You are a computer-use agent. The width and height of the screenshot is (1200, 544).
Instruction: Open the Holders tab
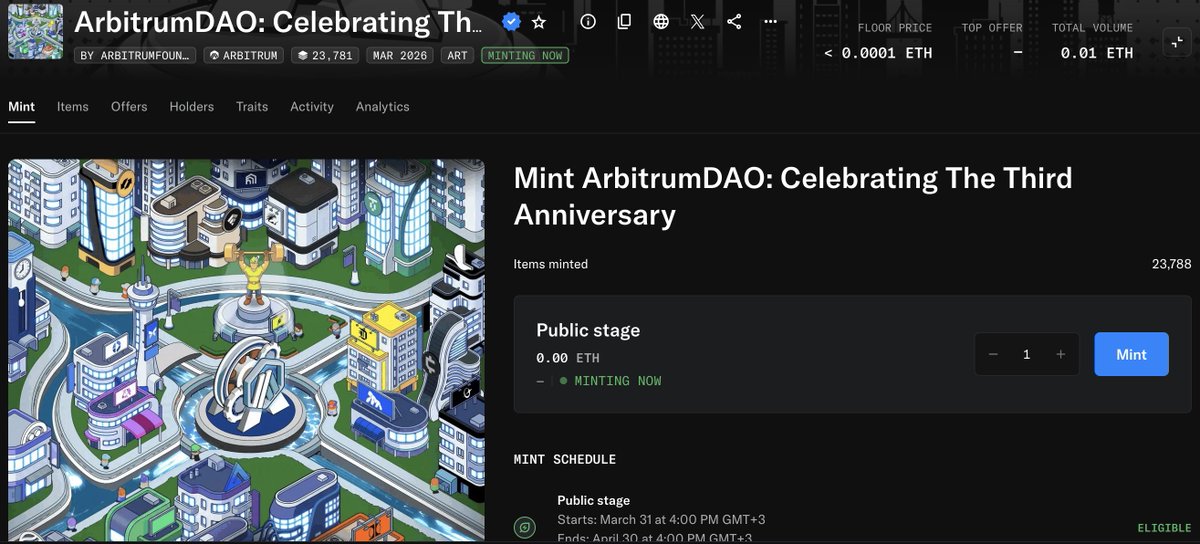[x=192, y=106]
